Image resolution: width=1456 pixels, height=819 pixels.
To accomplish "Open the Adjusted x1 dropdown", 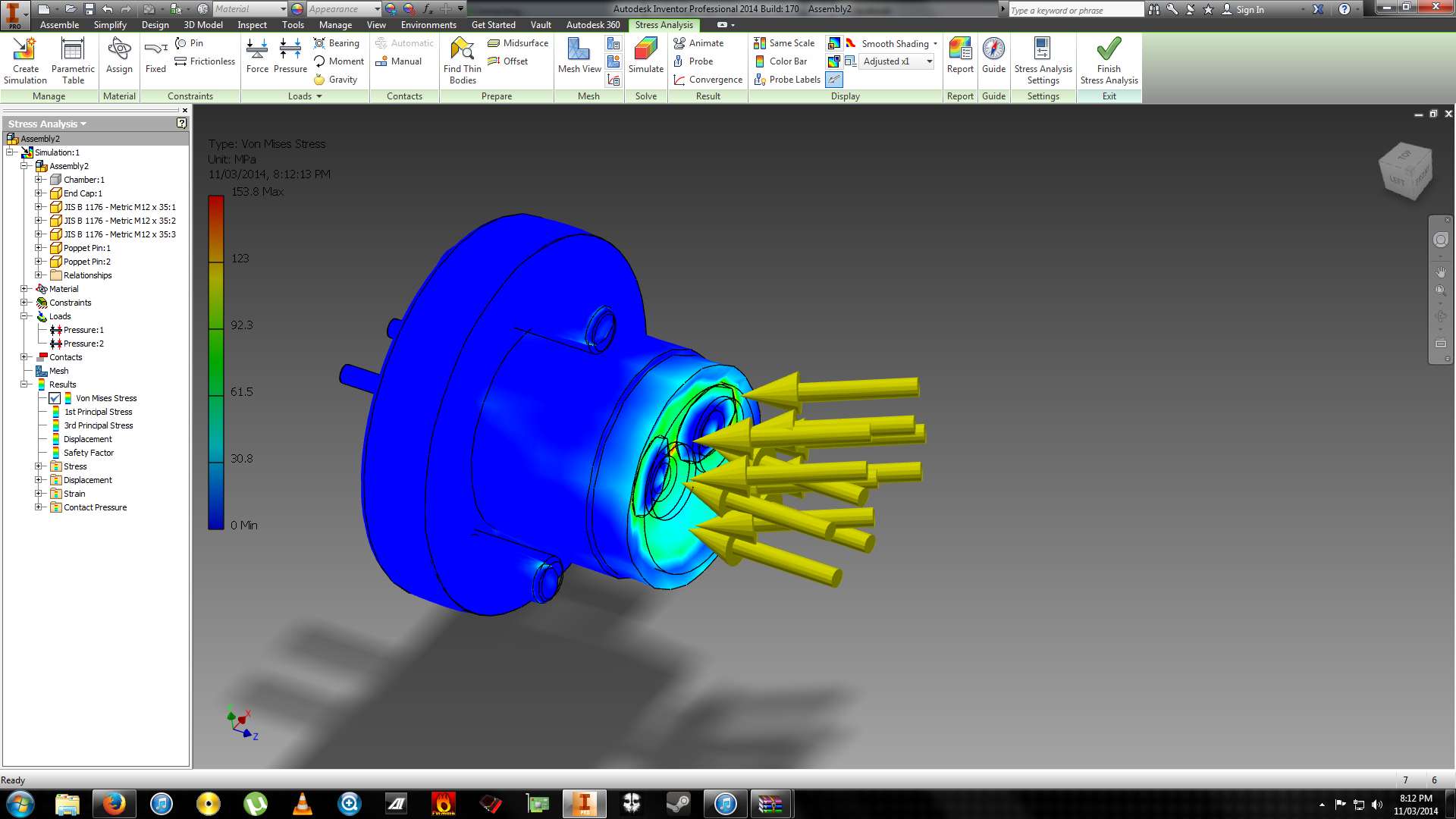I will [929, 61].
